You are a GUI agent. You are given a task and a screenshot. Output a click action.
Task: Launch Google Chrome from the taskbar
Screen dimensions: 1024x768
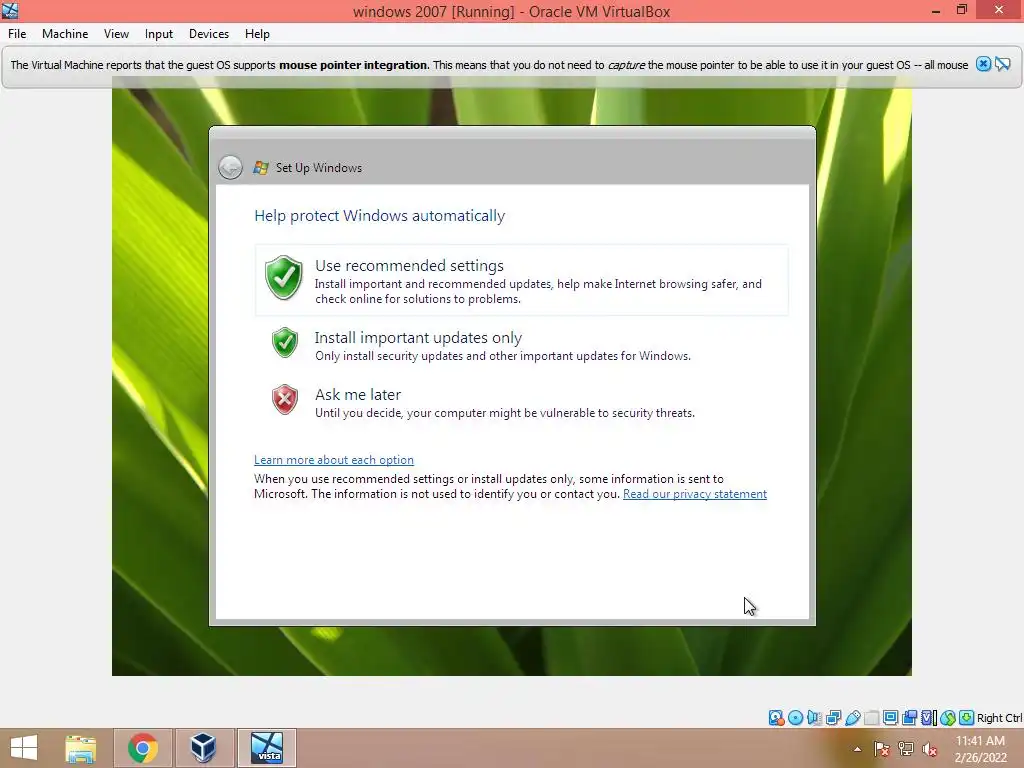click(142, 748)
